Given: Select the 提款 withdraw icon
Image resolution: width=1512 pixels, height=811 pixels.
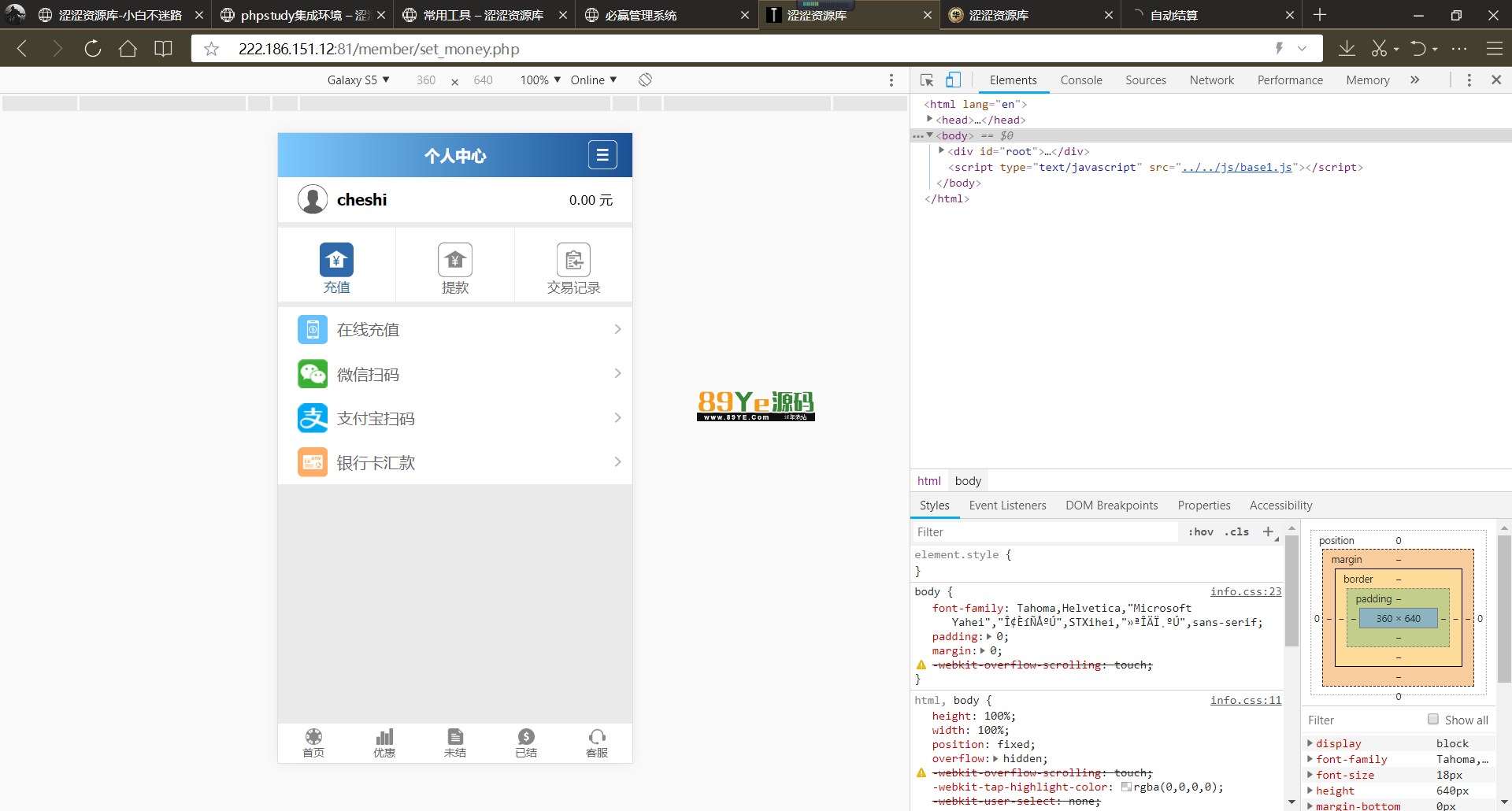Looking at the screenshot, I should coord(455,260).
